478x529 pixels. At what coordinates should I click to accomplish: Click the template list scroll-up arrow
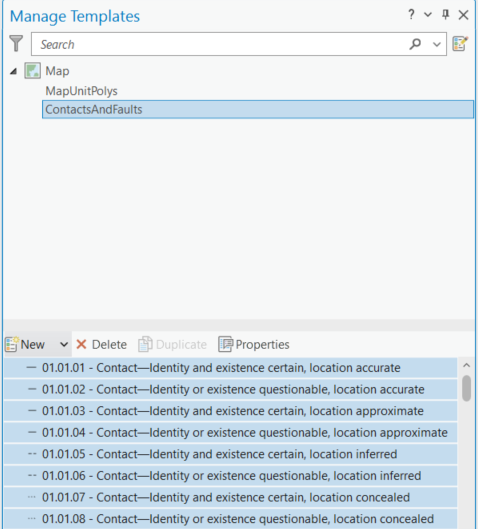467,365
